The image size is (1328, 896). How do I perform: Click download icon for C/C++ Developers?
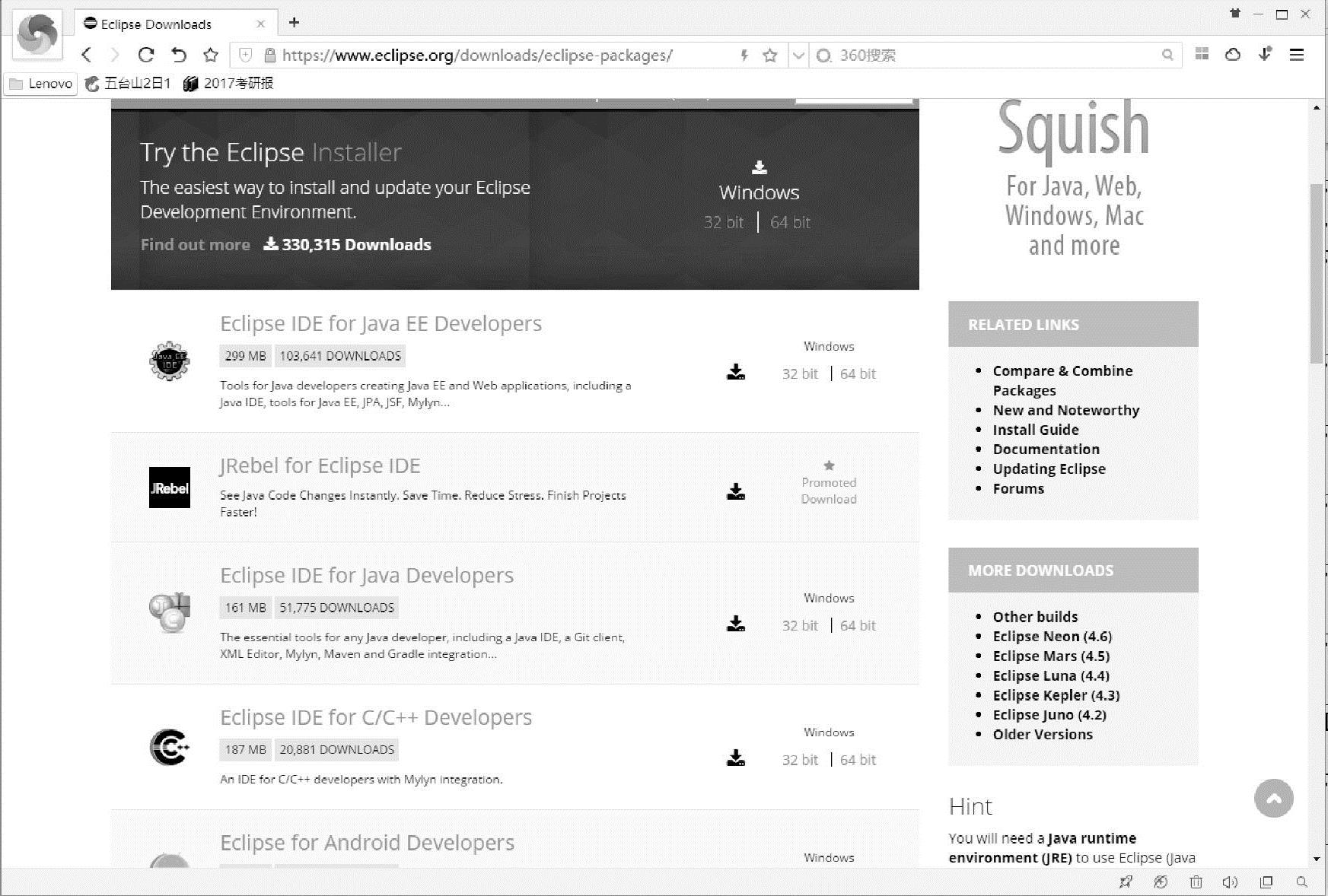pos(736,758)
